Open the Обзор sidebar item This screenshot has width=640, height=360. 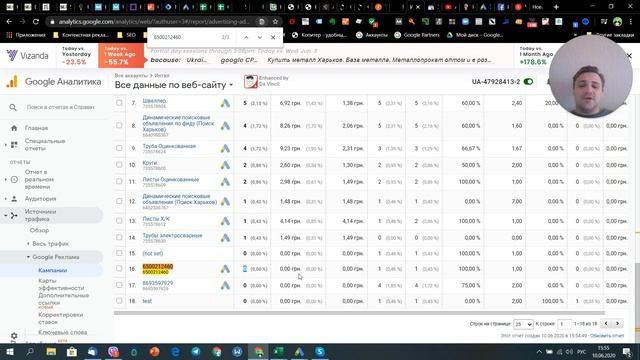[39, 230]
